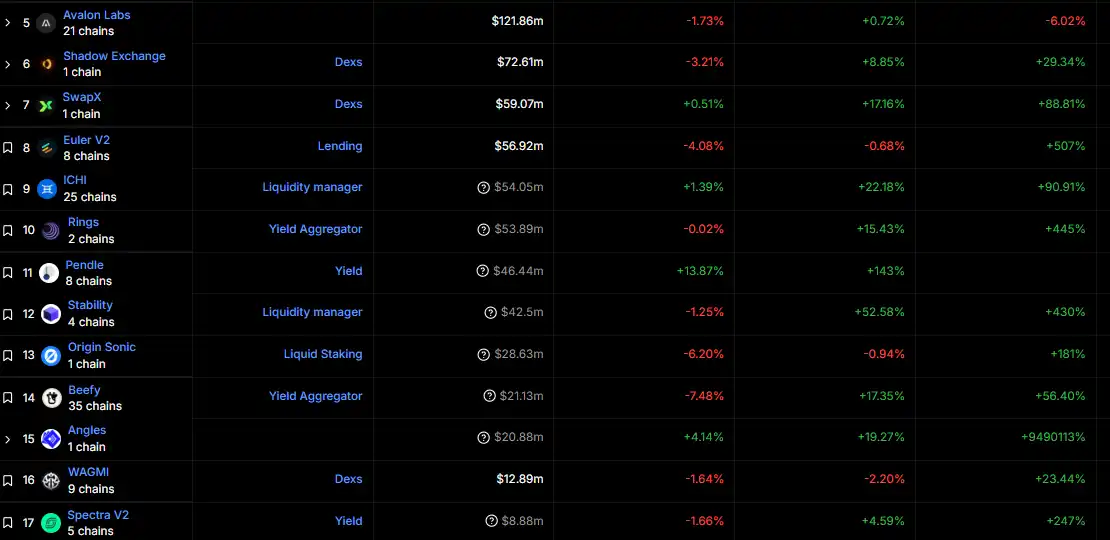The width and height of the screenshot is (1110, 540).
Task: Toggle bookmark for Rings protocol
Action: (8, 230)
